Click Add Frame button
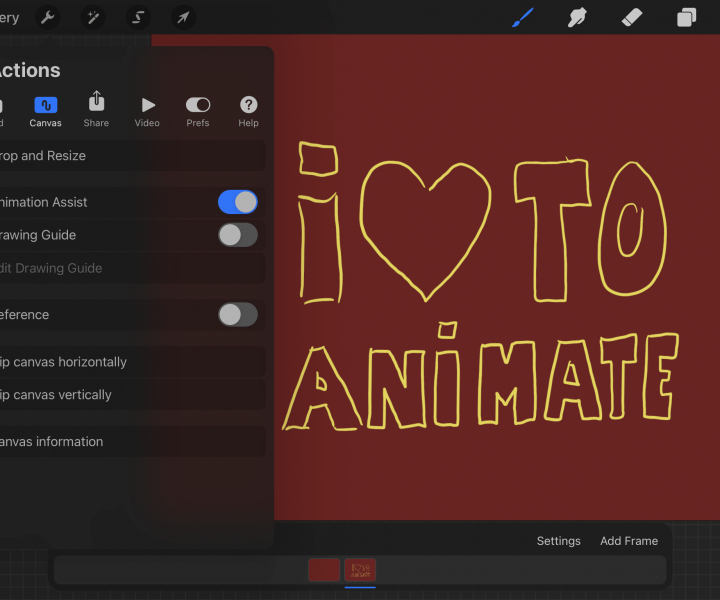 (629, 541)
